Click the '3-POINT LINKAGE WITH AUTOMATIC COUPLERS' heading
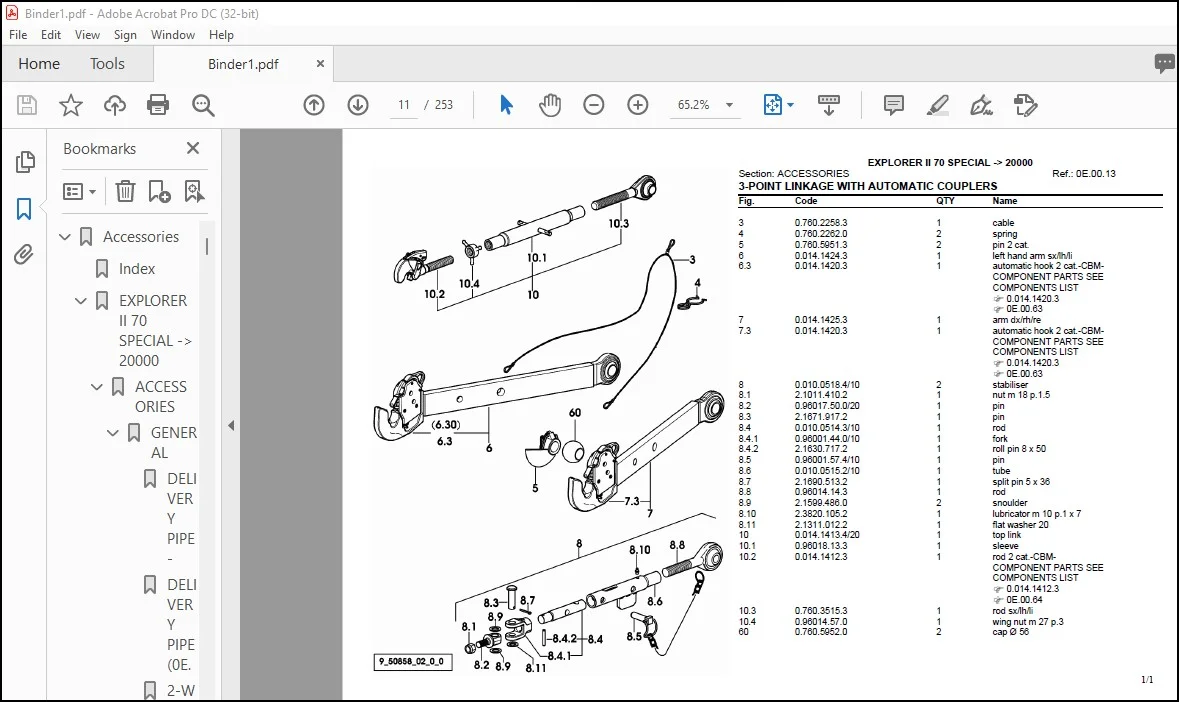This screenshot has height=702, width=1179. [868, 186]
